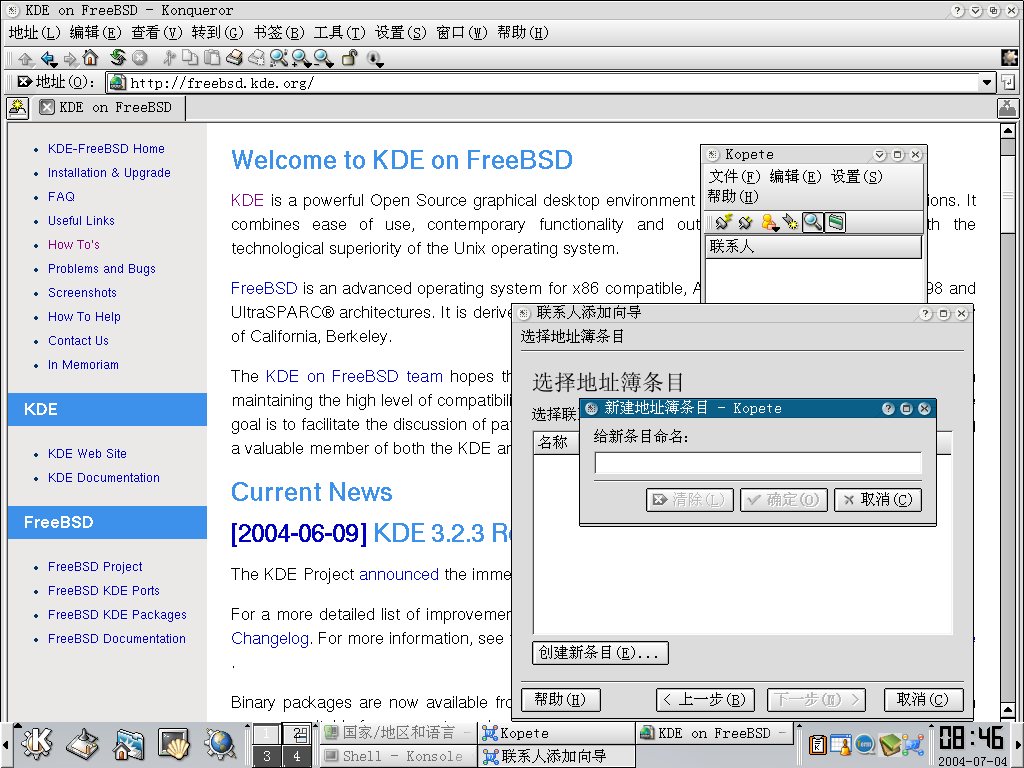This screenshot has height=768, width=1024.
Task: Open the 设置(S) menu in Kopete
Action: pyautogui.click(x=857, y=176)
